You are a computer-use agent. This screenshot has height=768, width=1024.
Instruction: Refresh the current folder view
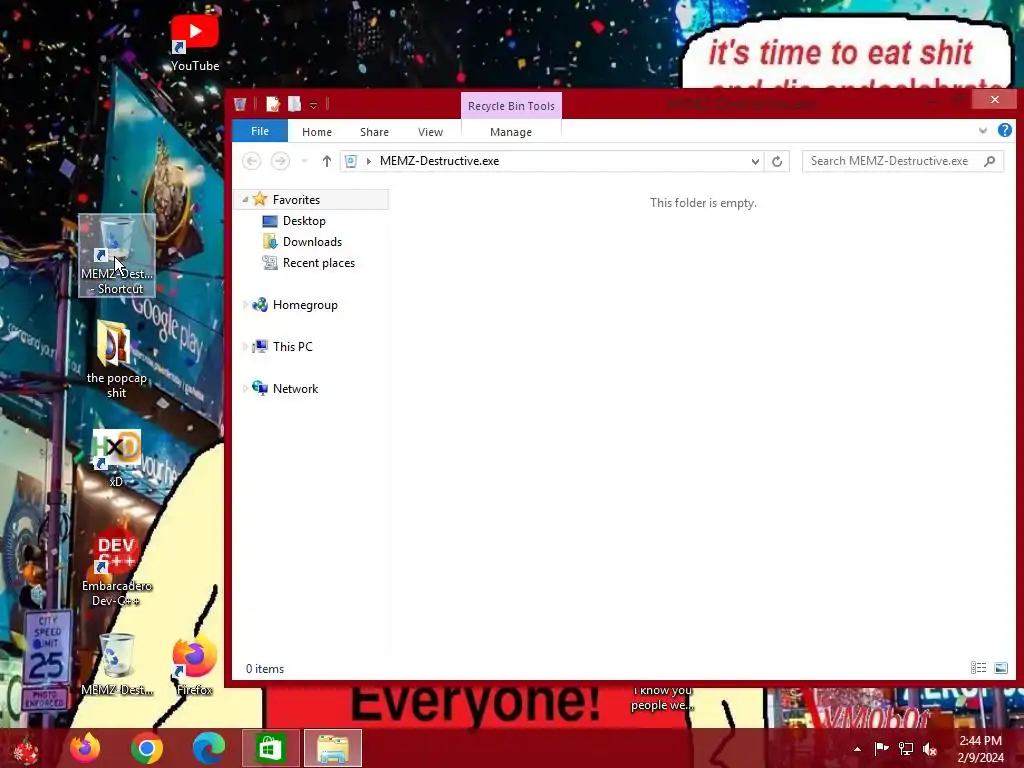777,161
